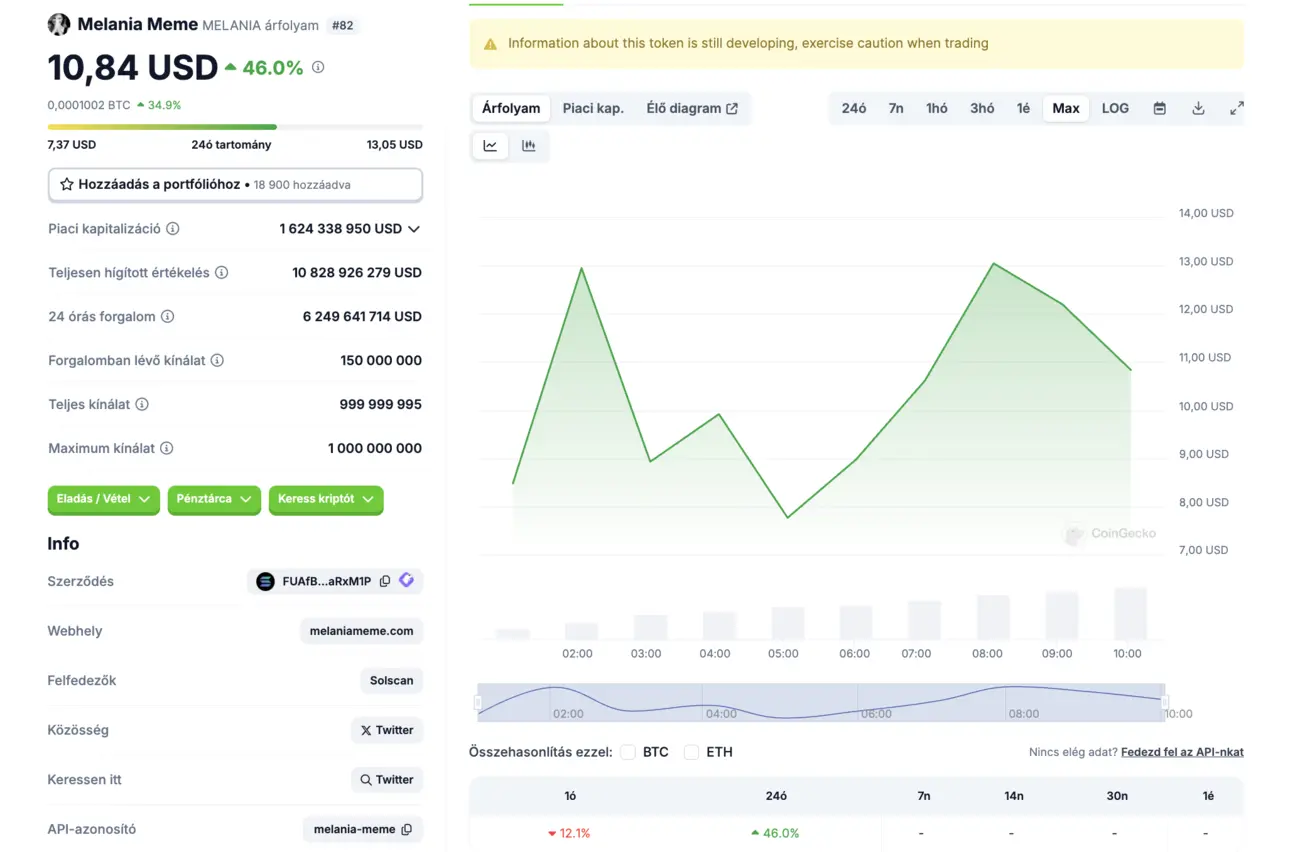Tick the ETH comparison checkbox

coord(692,752)
